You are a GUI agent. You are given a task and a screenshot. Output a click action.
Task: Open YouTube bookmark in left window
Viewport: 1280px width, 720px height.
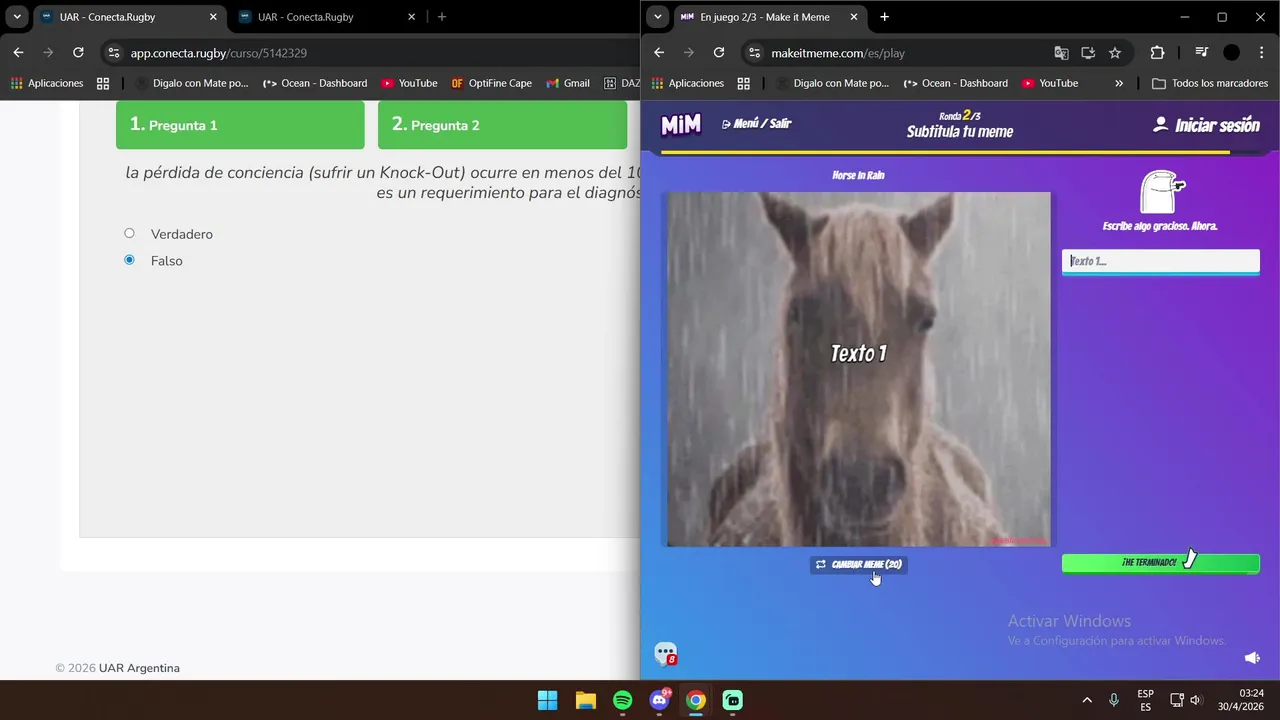tap(409, 83)
